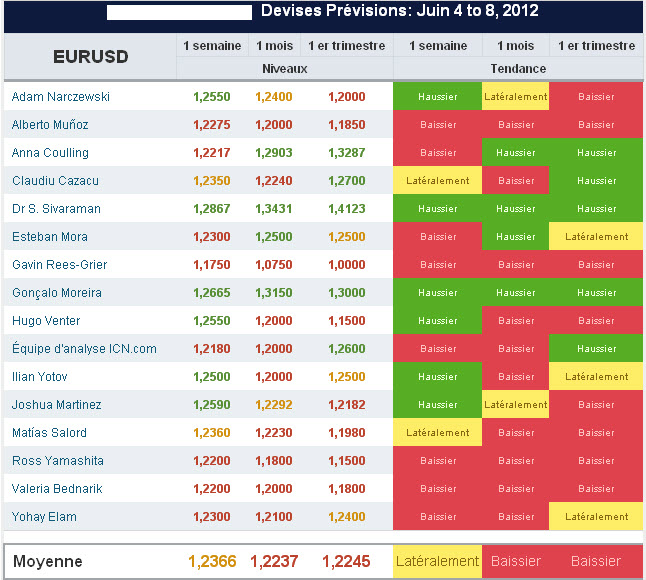The height and width of the screenshot is (580, 646).
Task: Click the Tendance column group header
Action: (518, 69)
